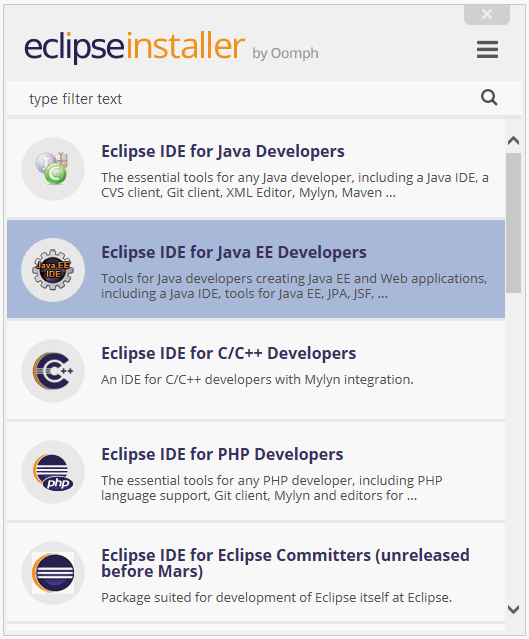
Task: Click 'Tools for Java developers creating Java EE' description
Action: click(x=294, y=286)
